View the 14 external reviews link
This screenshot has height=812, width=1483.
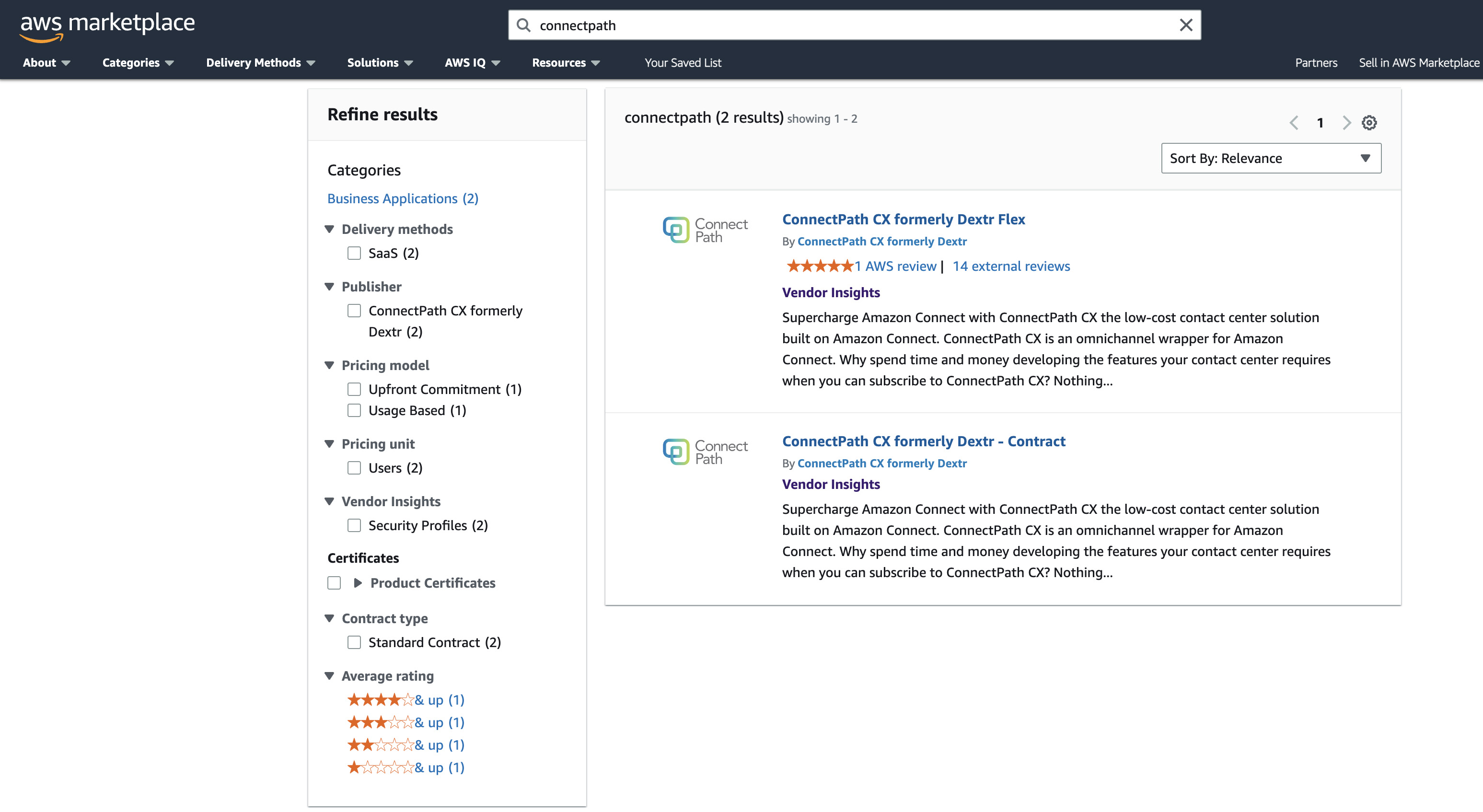[x=1011, y=266]
